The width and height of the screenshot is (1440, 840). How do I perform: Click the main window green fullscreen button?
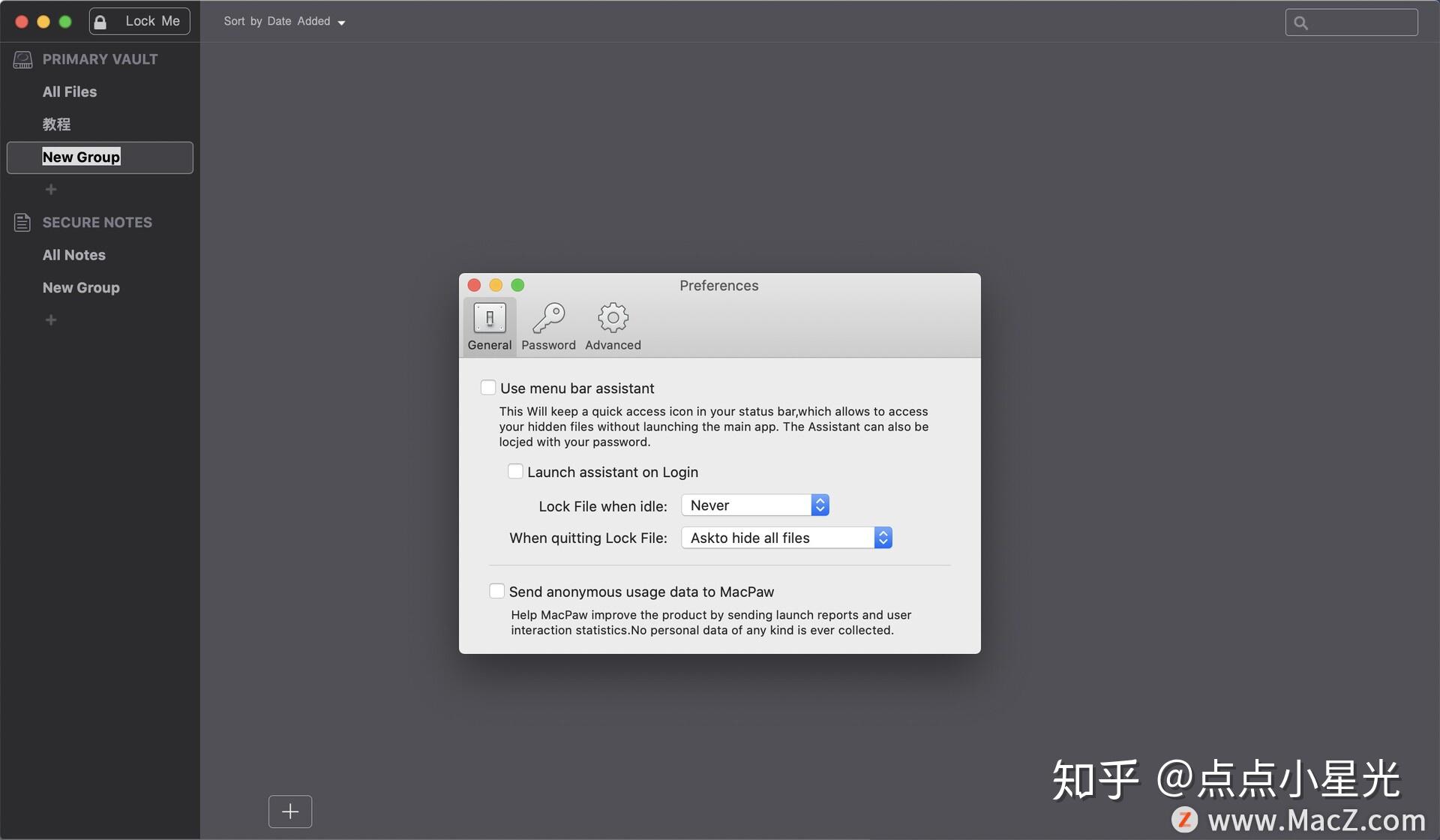coord(65,22)
